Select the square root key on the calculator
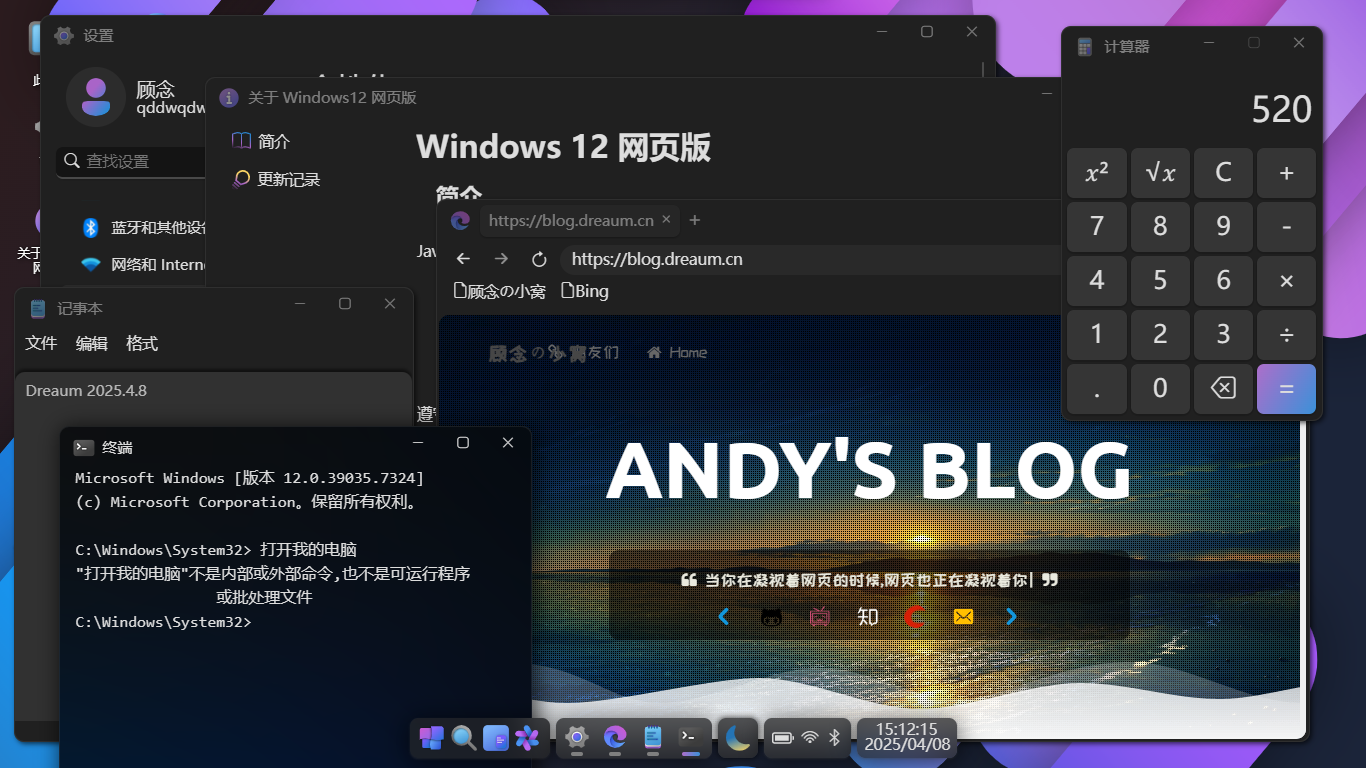The image size is (1366, 768). tap(1160, 172)
